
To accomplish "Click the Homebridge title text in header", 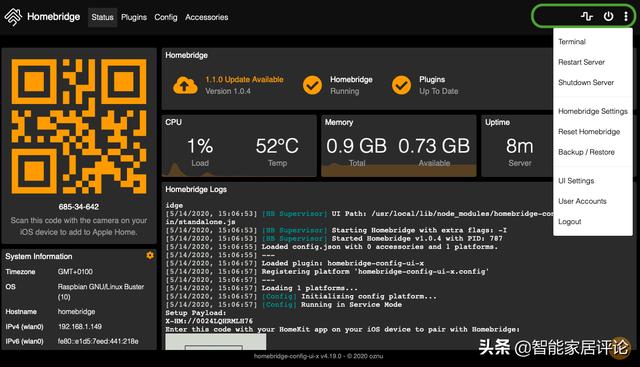I will 53,17.
